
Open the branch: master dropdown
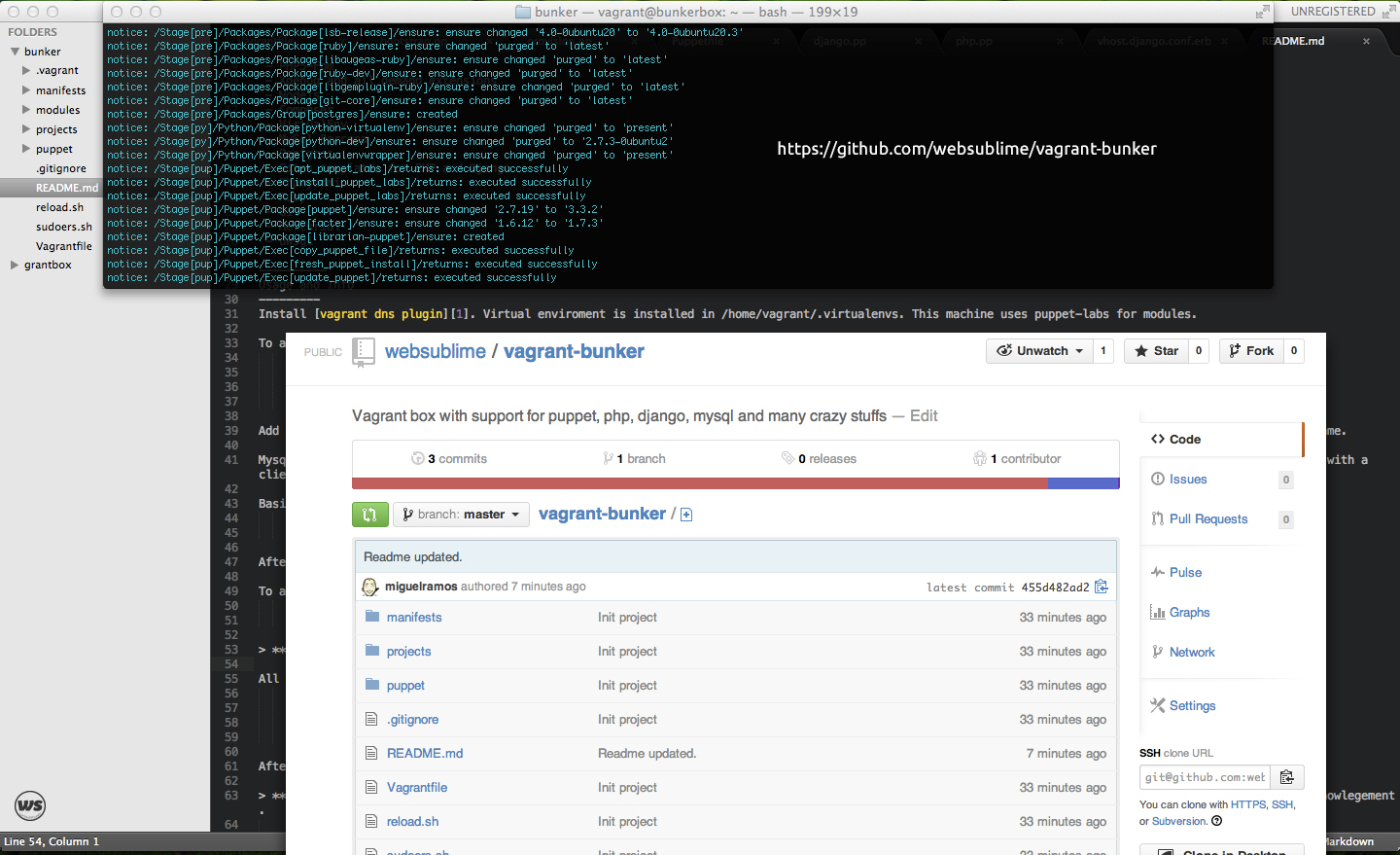click(461, 515)
